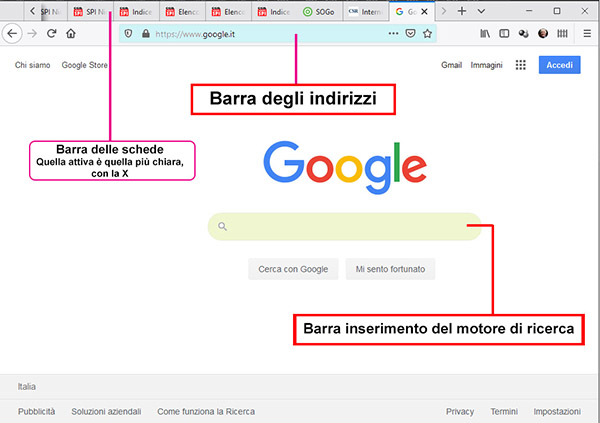Viewport: 600px width, 423px height.
Task: Open the Chi siamo link
Action: (x=33, y=65)
